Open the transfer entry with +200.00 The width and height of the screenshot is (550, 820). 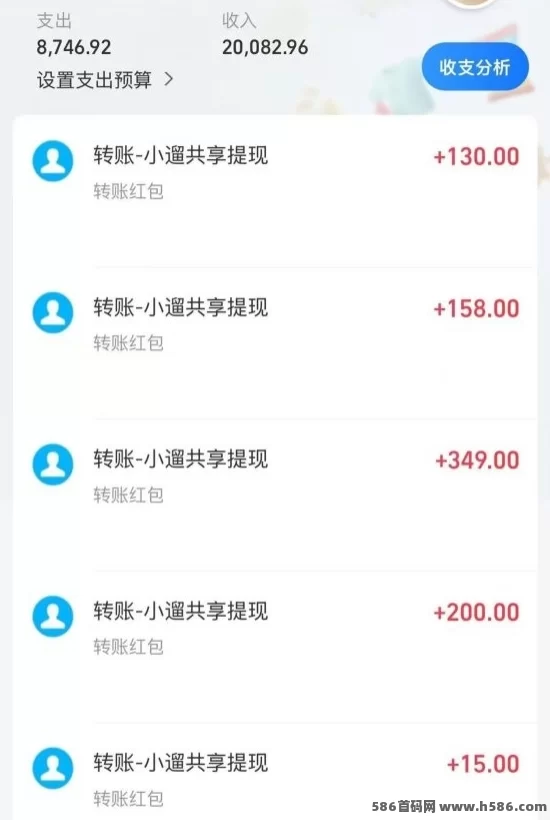[275, 646]
